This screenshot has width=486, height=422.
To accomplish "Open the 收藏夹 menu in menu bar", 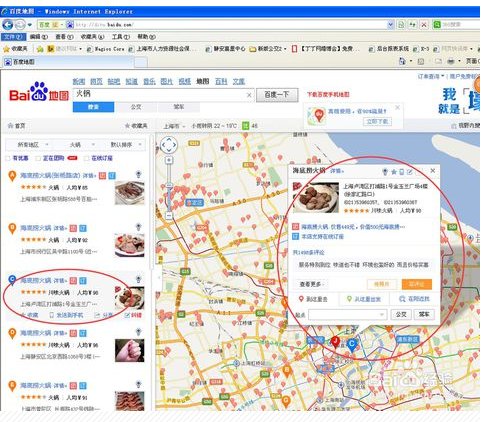I will (x=92, y=37).
